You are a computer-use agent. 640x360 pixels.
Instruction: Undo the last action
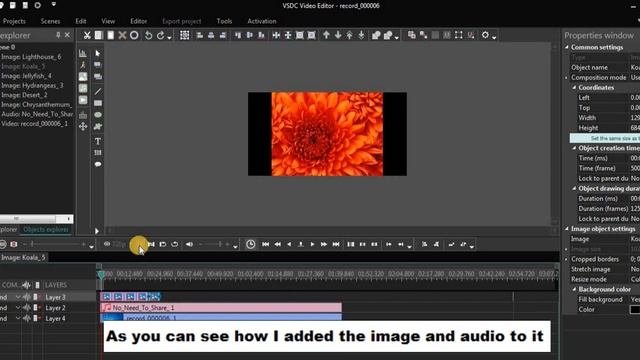click(149, 36)
